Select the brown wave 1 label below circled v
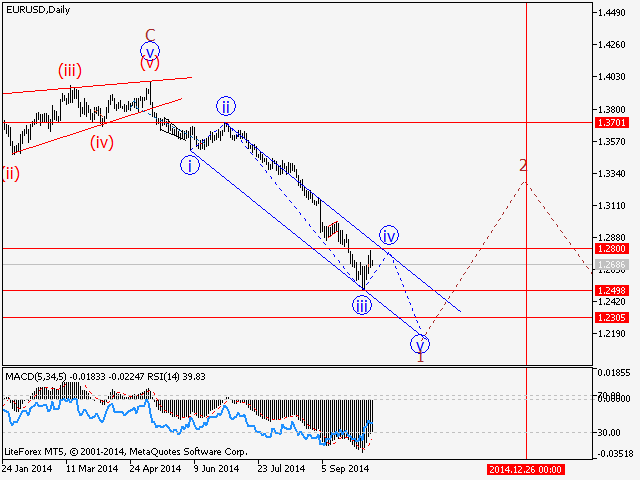Screen dimensions: 640x480 420,356
